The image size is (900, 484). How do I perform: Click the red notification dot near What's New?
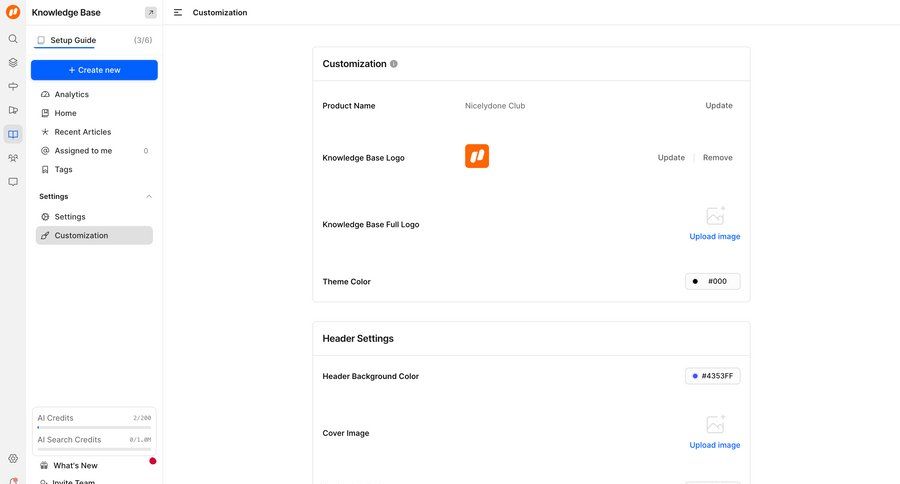coord(153,461)
